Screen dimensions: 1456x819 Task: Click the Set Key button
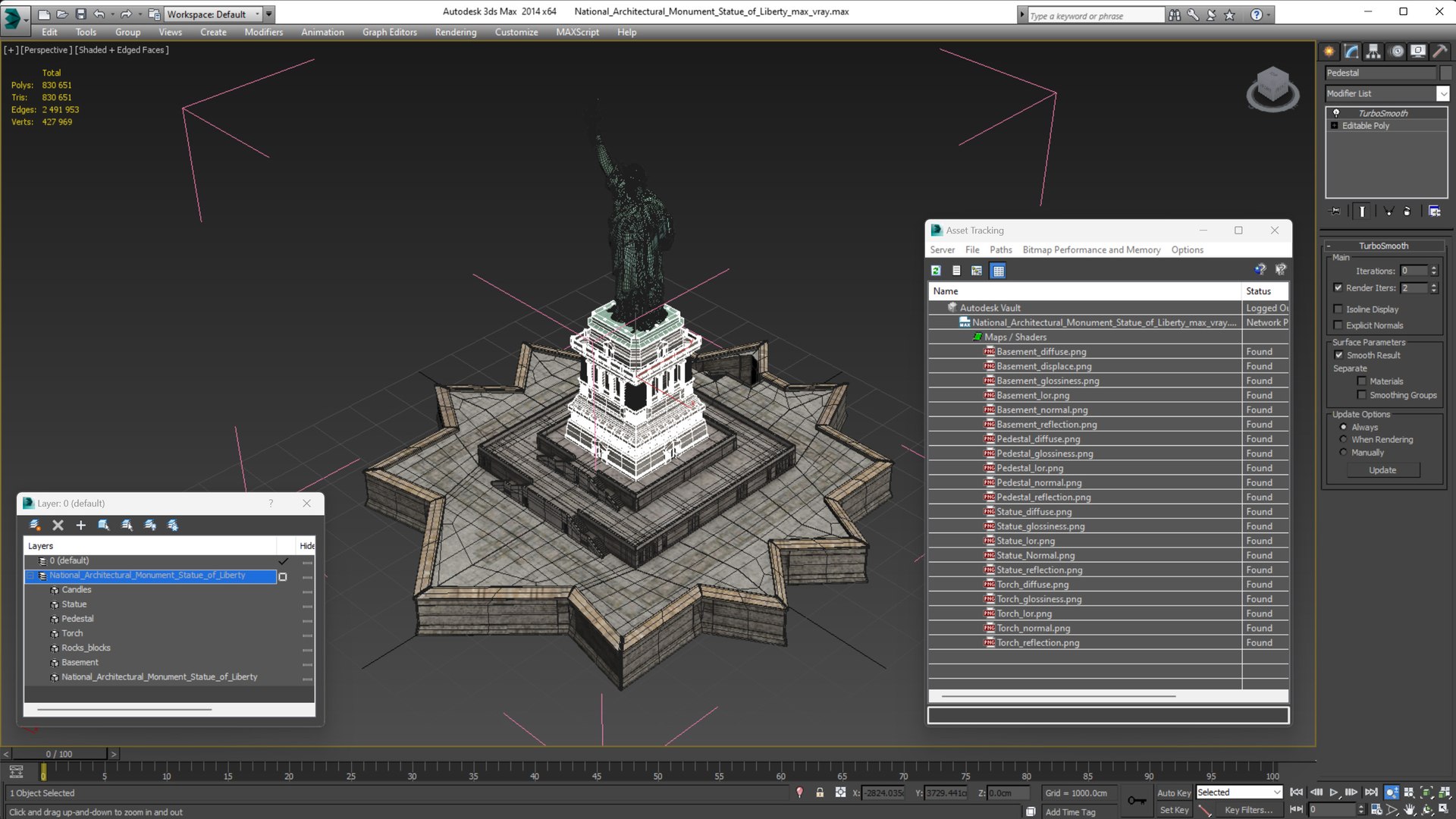[x=1174, y=810]
